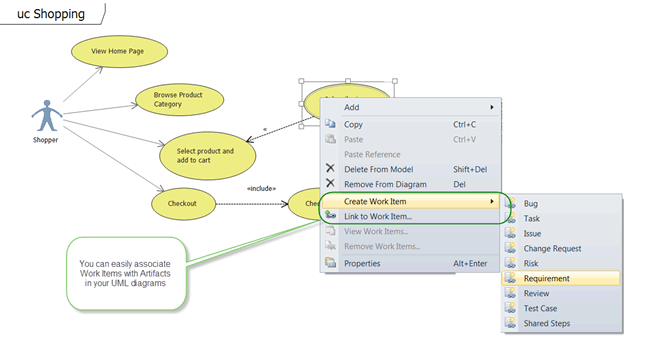This screenshot has height=360, width=664.
Task: Choose Remove From Diagram
Action: 410,184
